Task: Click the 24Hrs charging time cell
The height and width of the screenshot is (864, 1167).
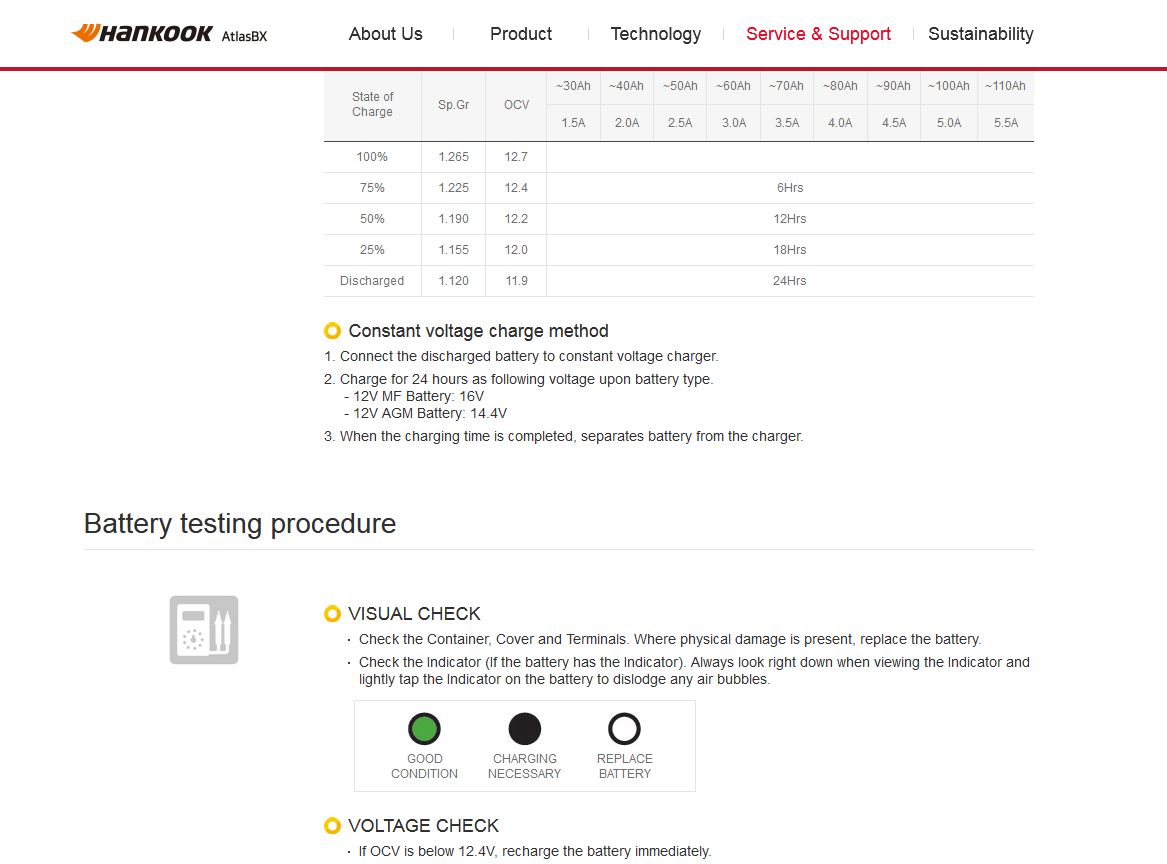Action: pyautogui.click(x=790, y=281)
